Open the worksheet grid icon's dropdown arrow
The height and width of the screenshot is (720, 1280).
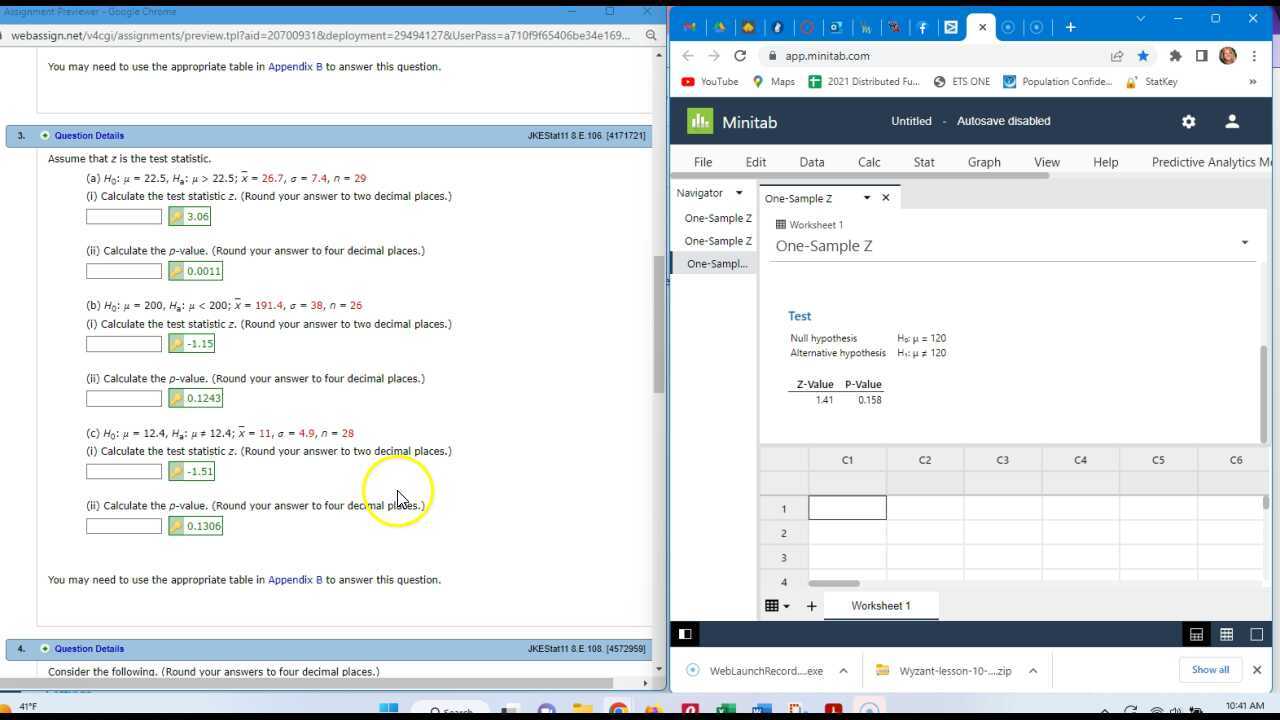point(785,605)
